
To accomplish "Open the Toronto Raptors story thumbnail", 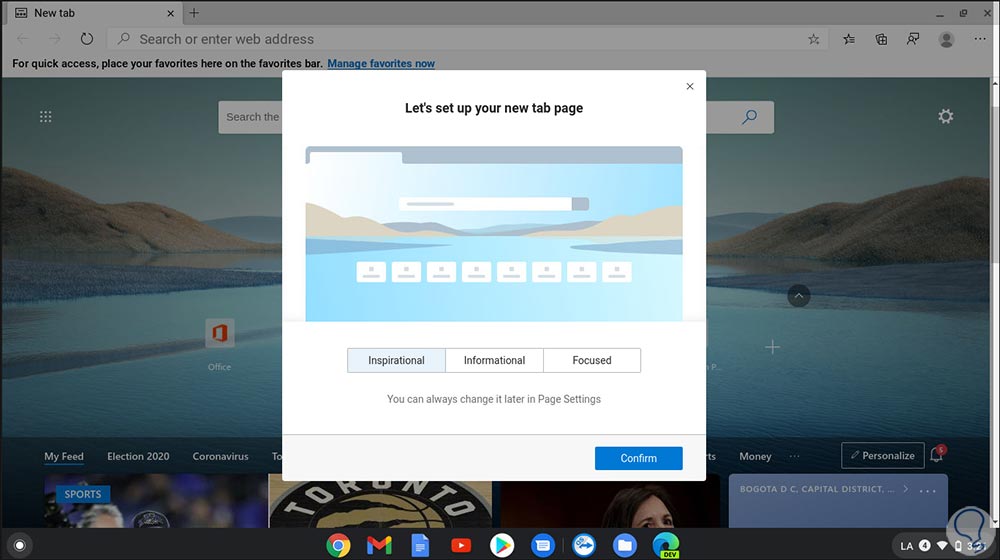I will (380, 501).
